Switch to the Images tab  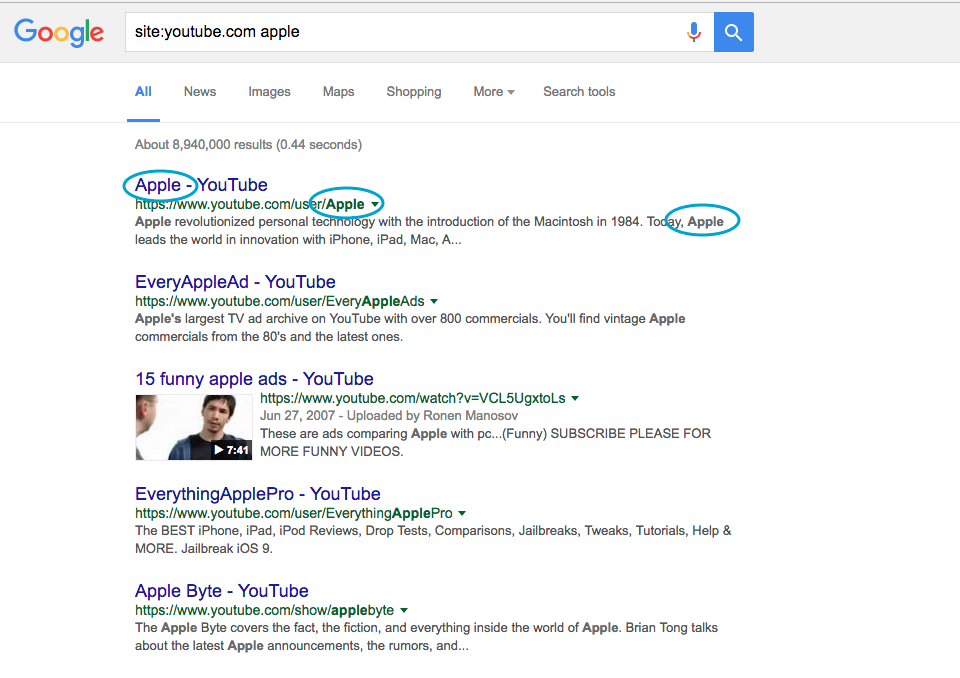(269, 92)
